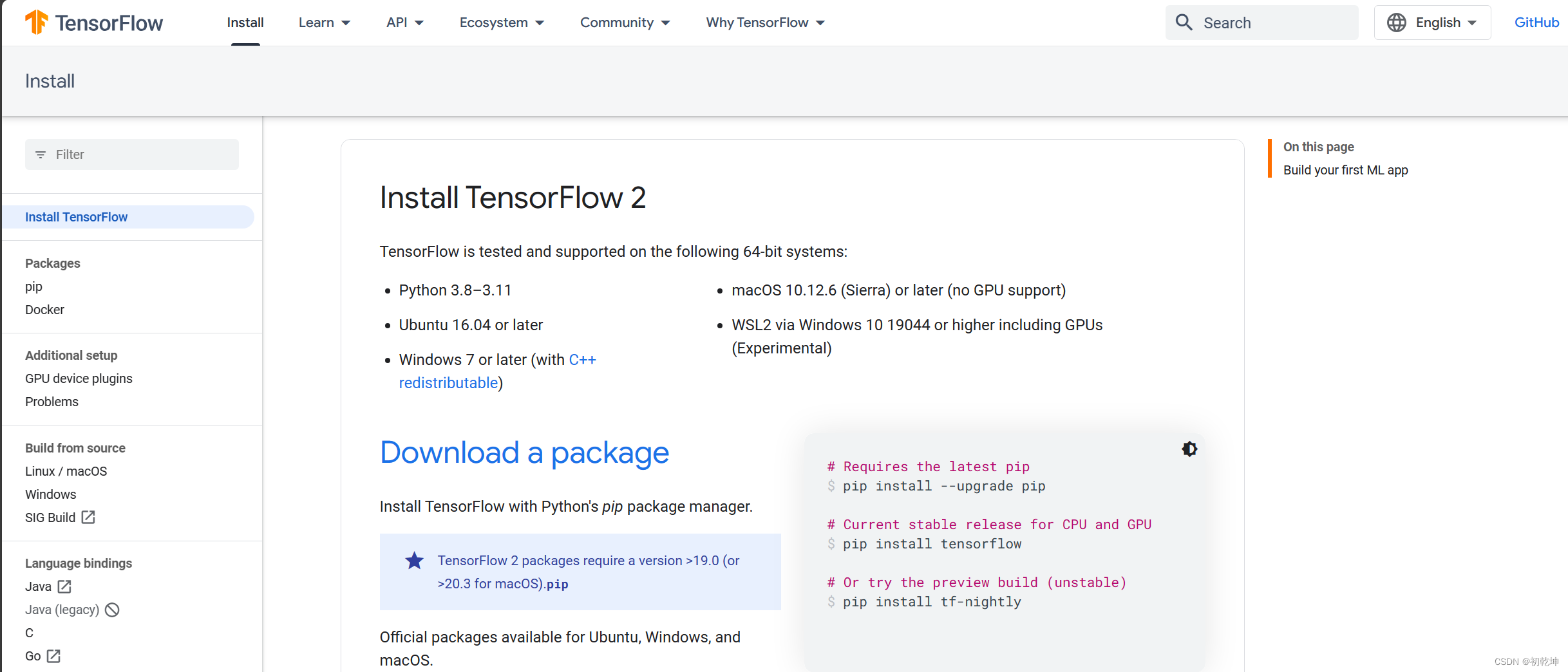
Task: Expand the Learn dropdown
Action: click(x=325, y=22)
